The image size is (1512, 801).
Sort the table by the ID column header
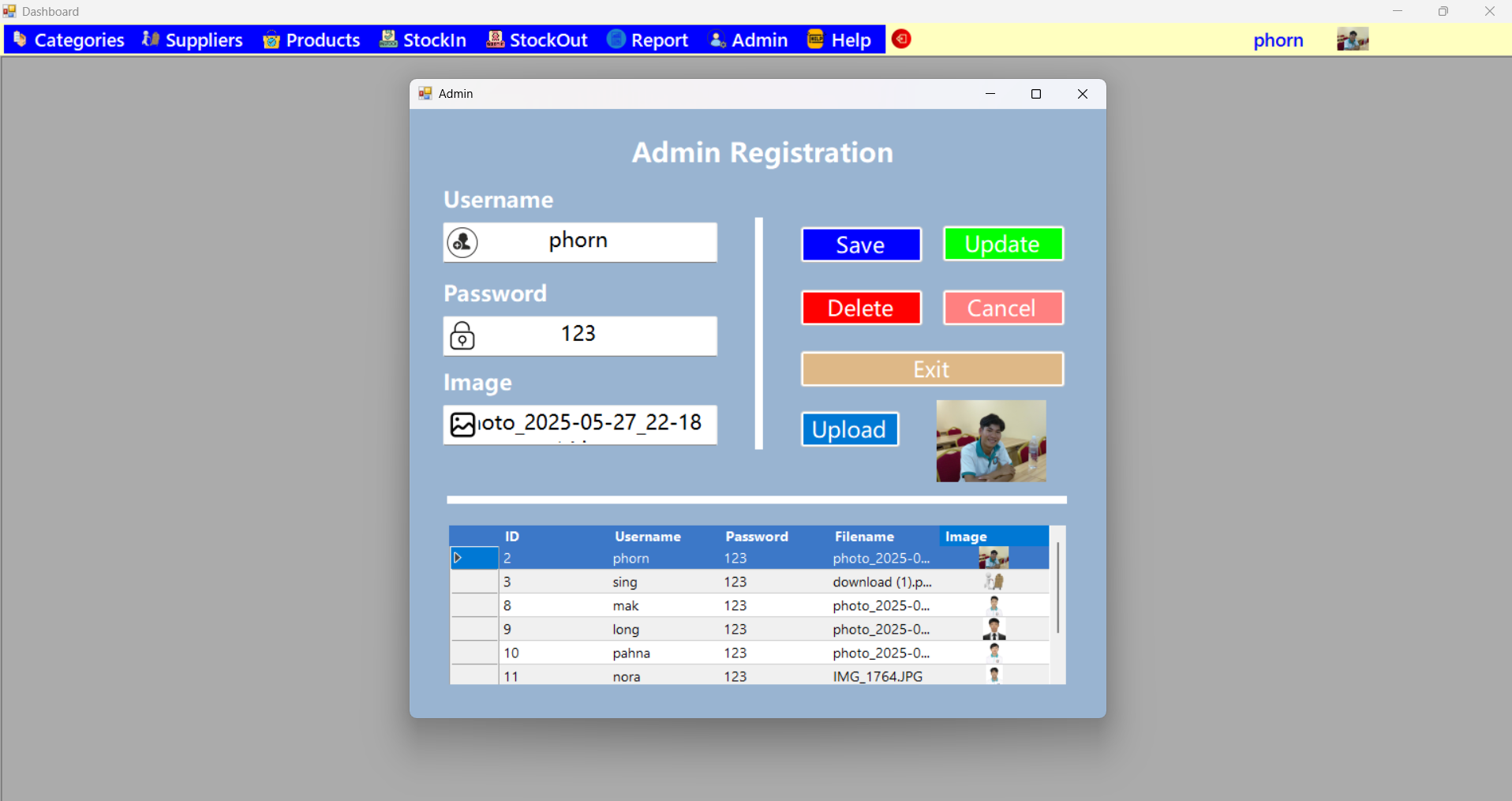coord(512,537)
